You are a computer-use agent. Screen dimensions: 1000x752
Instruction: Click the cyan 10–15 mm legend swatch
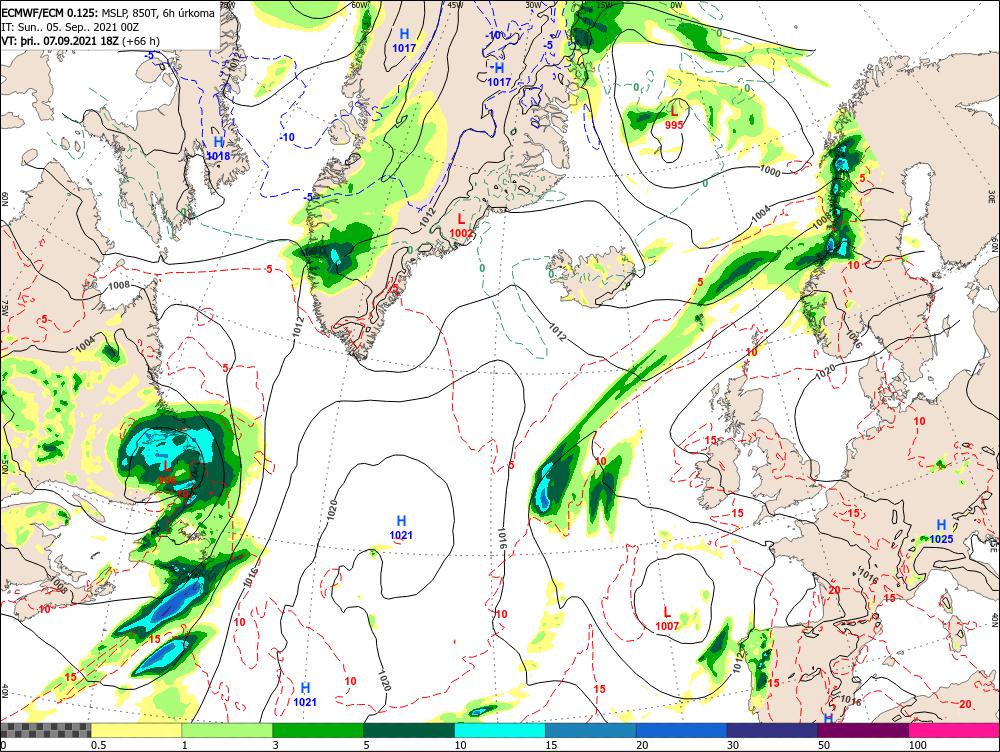coord(499,730)
